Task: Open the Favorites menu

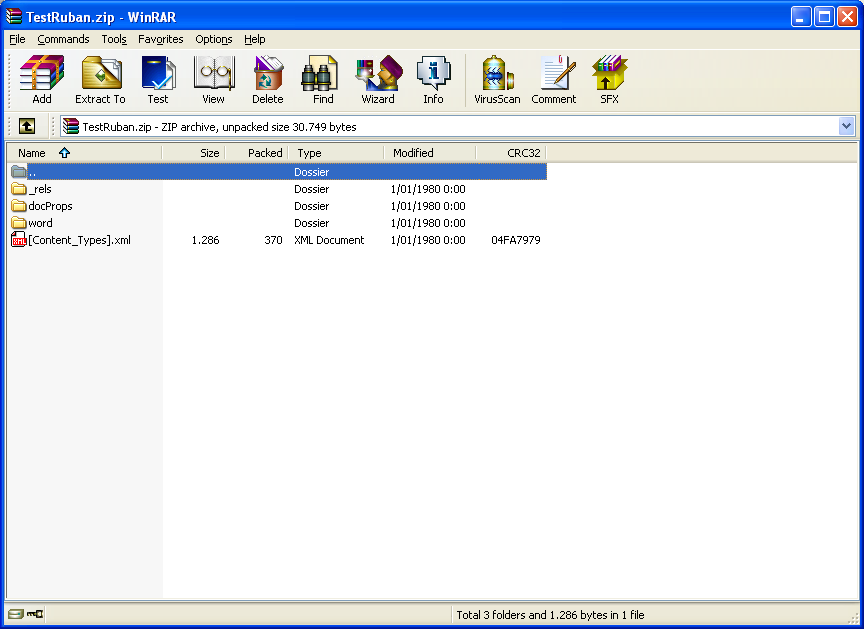Action: click(161, 39)
